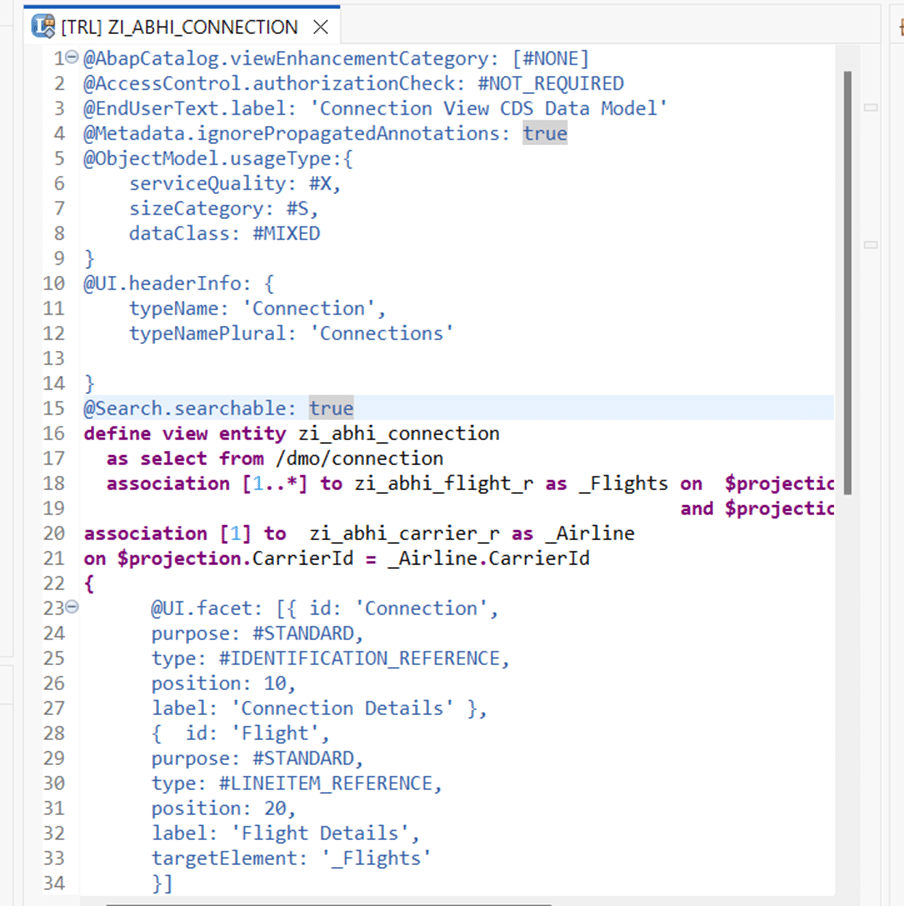
Task: Close the ZI_ABHI_CONNECTION editor tab
Action: pyautogui.click(x=320, y=27)
